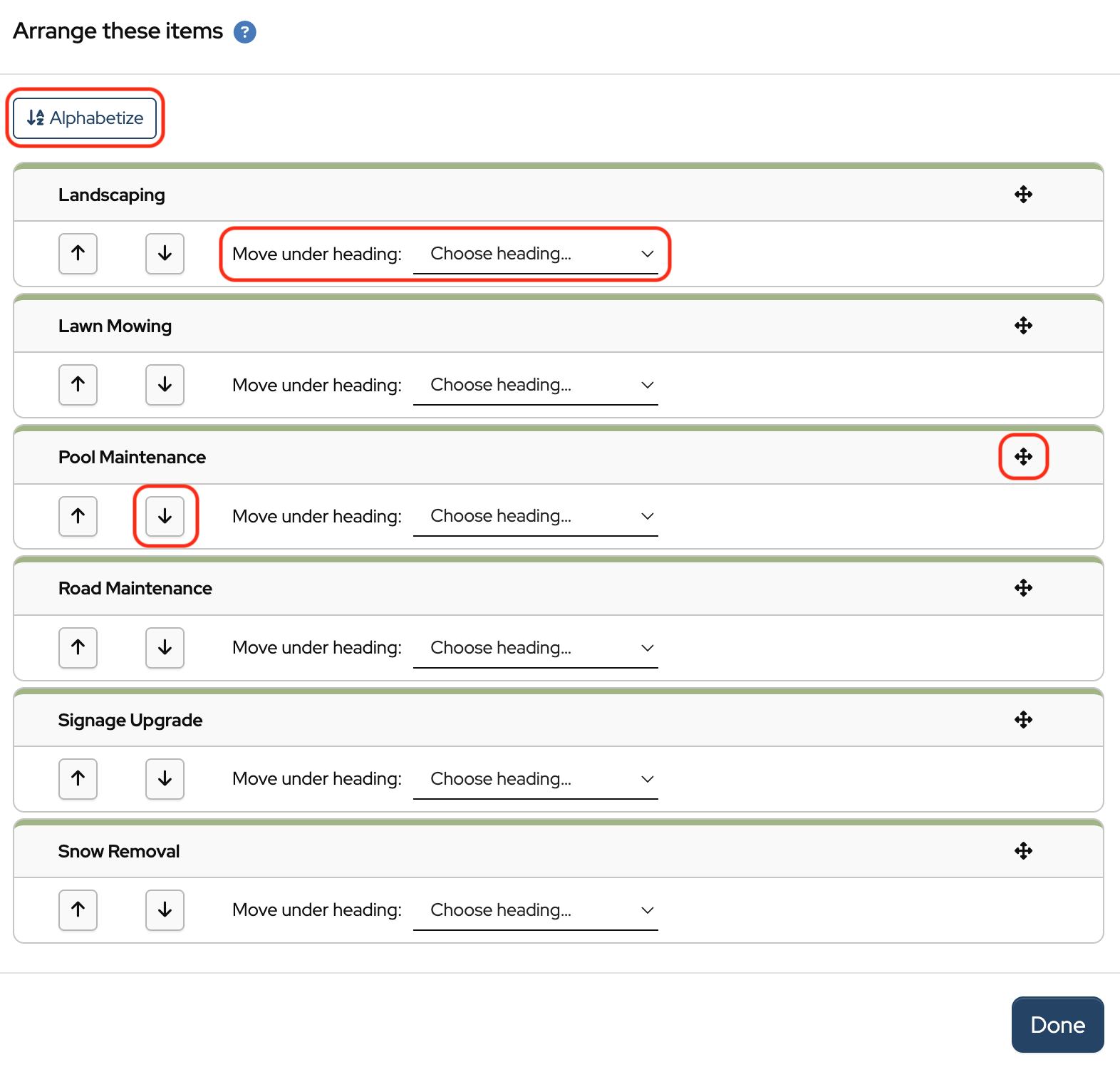This screenshot has width=1120, height=1072.
Task: Open heading dropdown for Pool Maintenance
Action: (x=535, y=516)
